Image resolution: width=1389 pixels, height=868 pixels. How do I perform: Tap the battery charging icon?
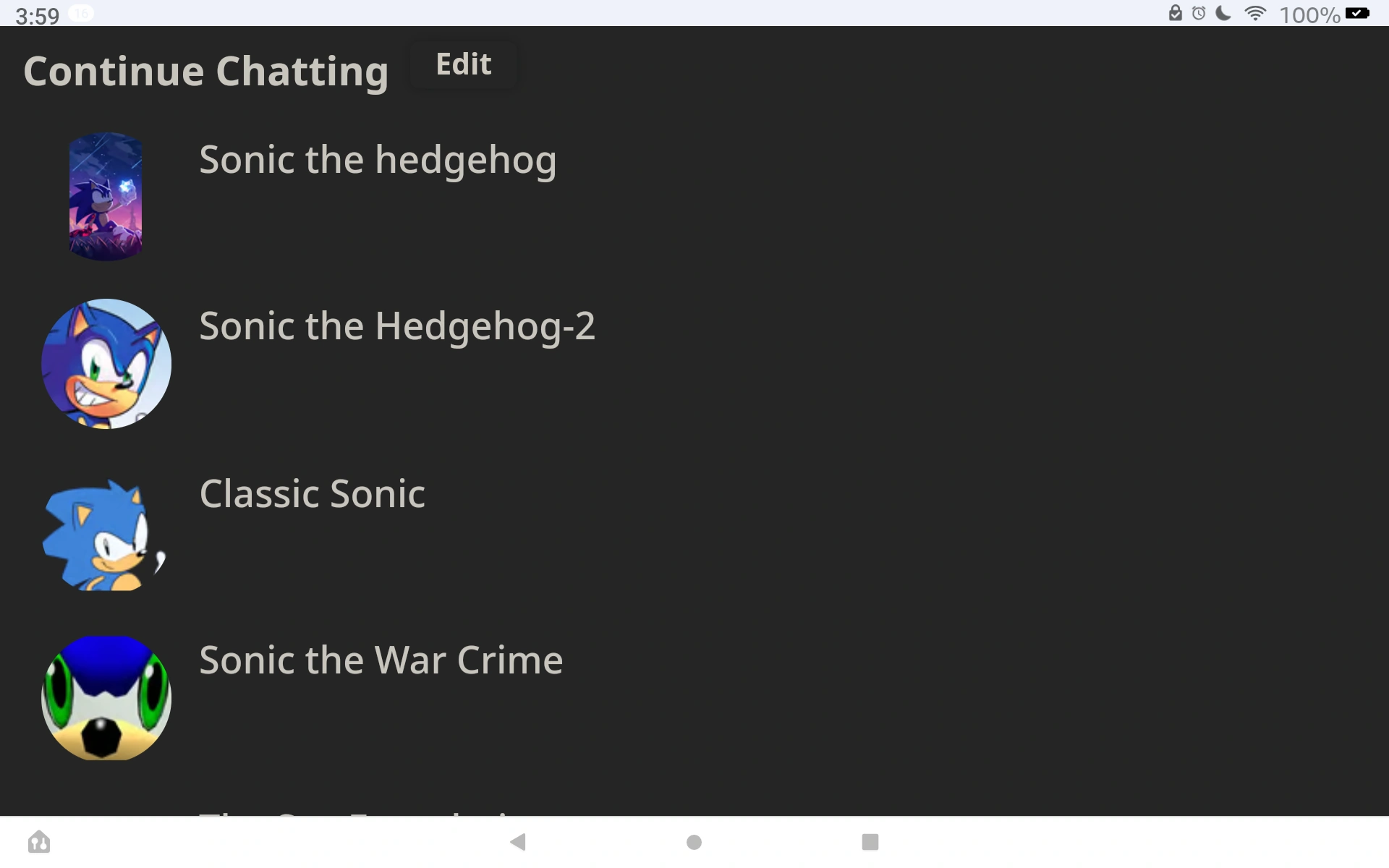pos(1357,13)
